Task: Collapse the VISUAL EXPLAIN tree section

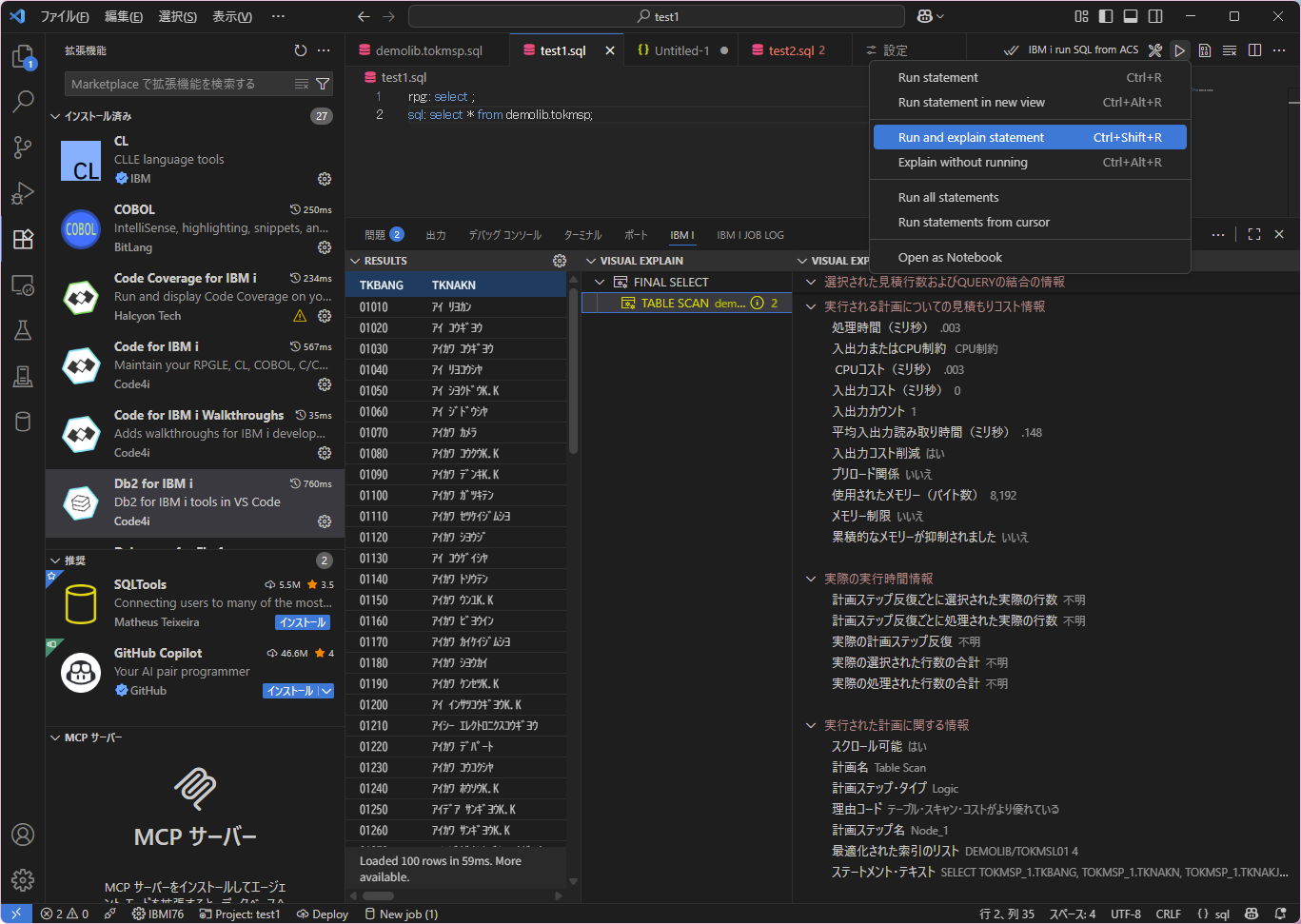Action: point(591,261)
